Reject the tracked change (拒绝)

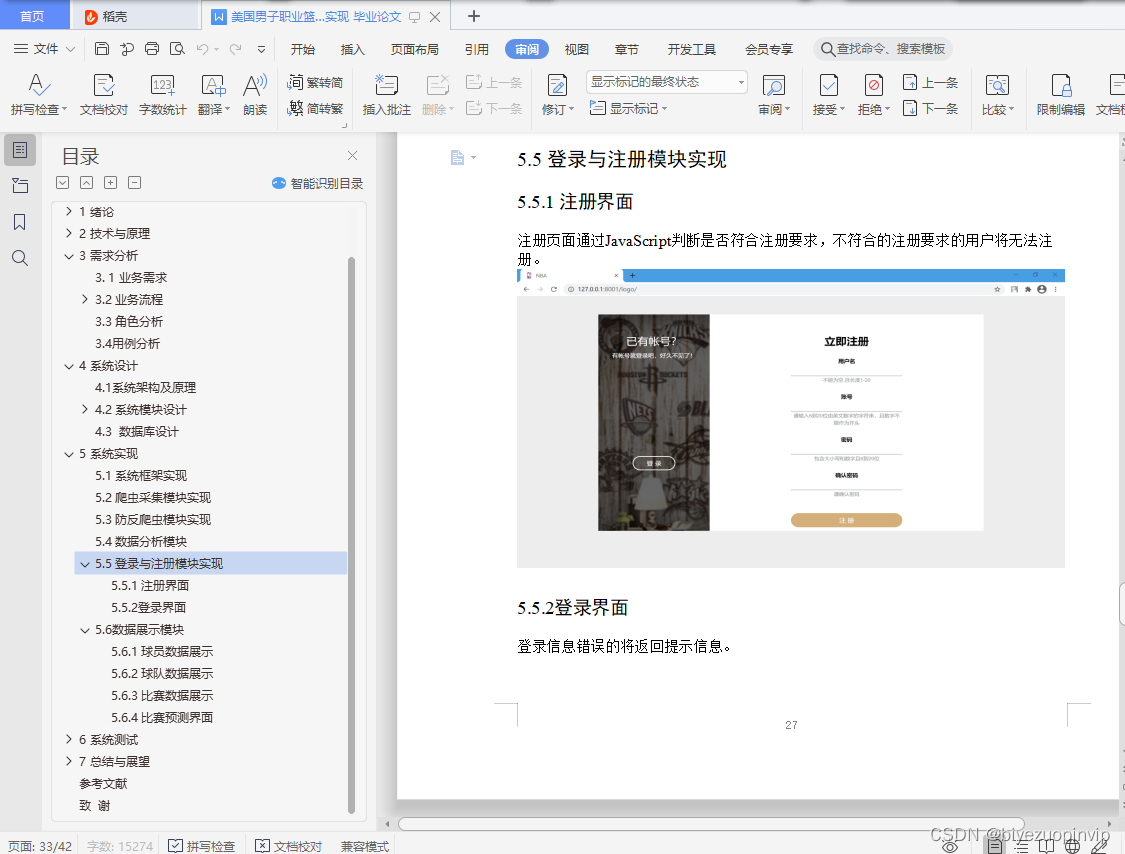(873, 94)
